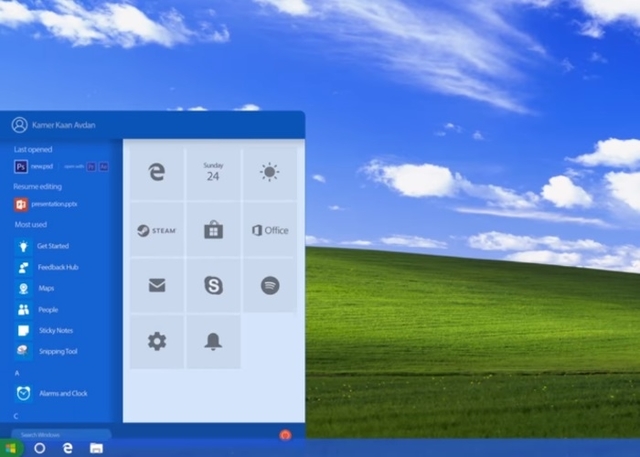Launch the Spotify tile
This screenshot has width=640, height=457.
coord(270,286)
